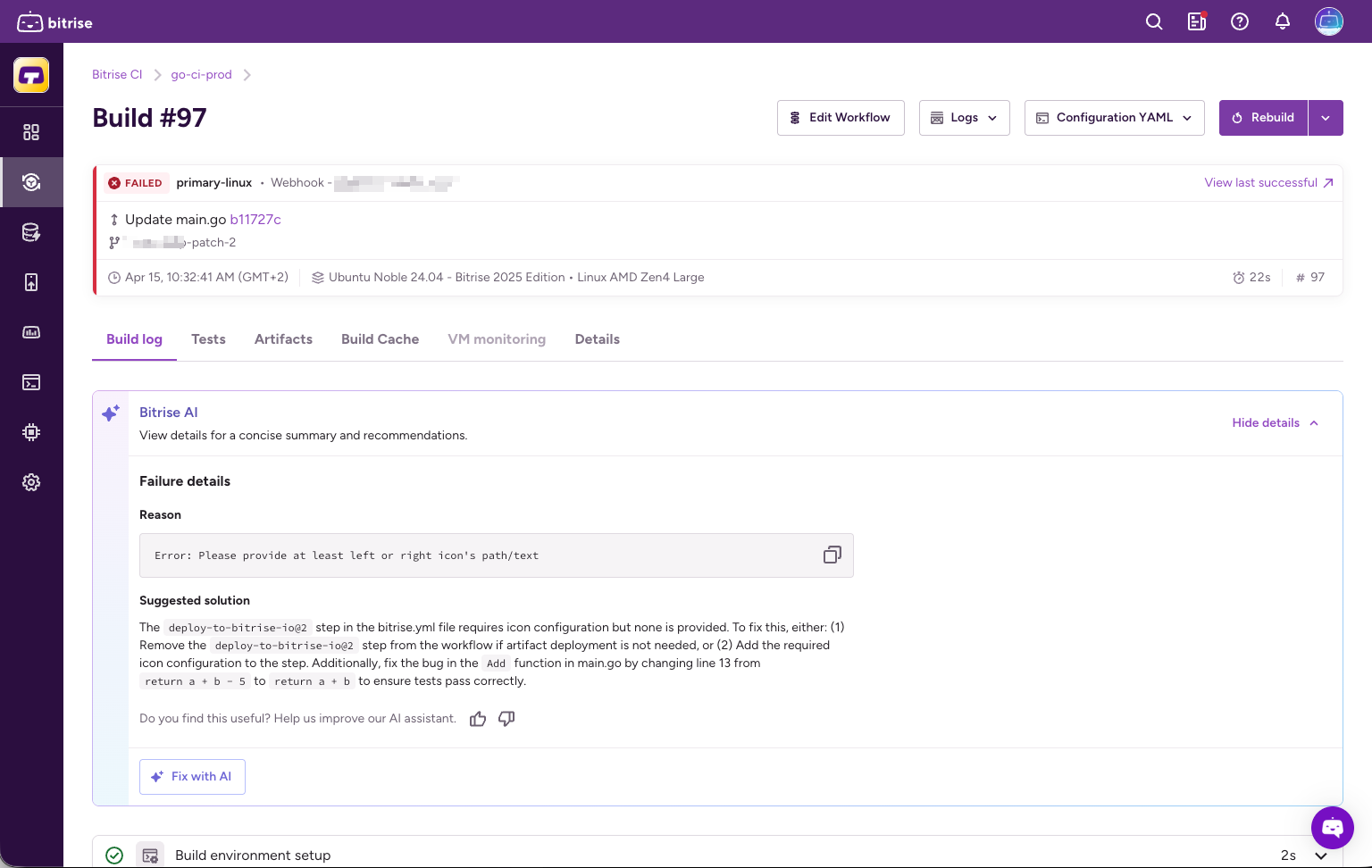
Task: Switch to the Tests tab
Action: click(x=208, y=339)
